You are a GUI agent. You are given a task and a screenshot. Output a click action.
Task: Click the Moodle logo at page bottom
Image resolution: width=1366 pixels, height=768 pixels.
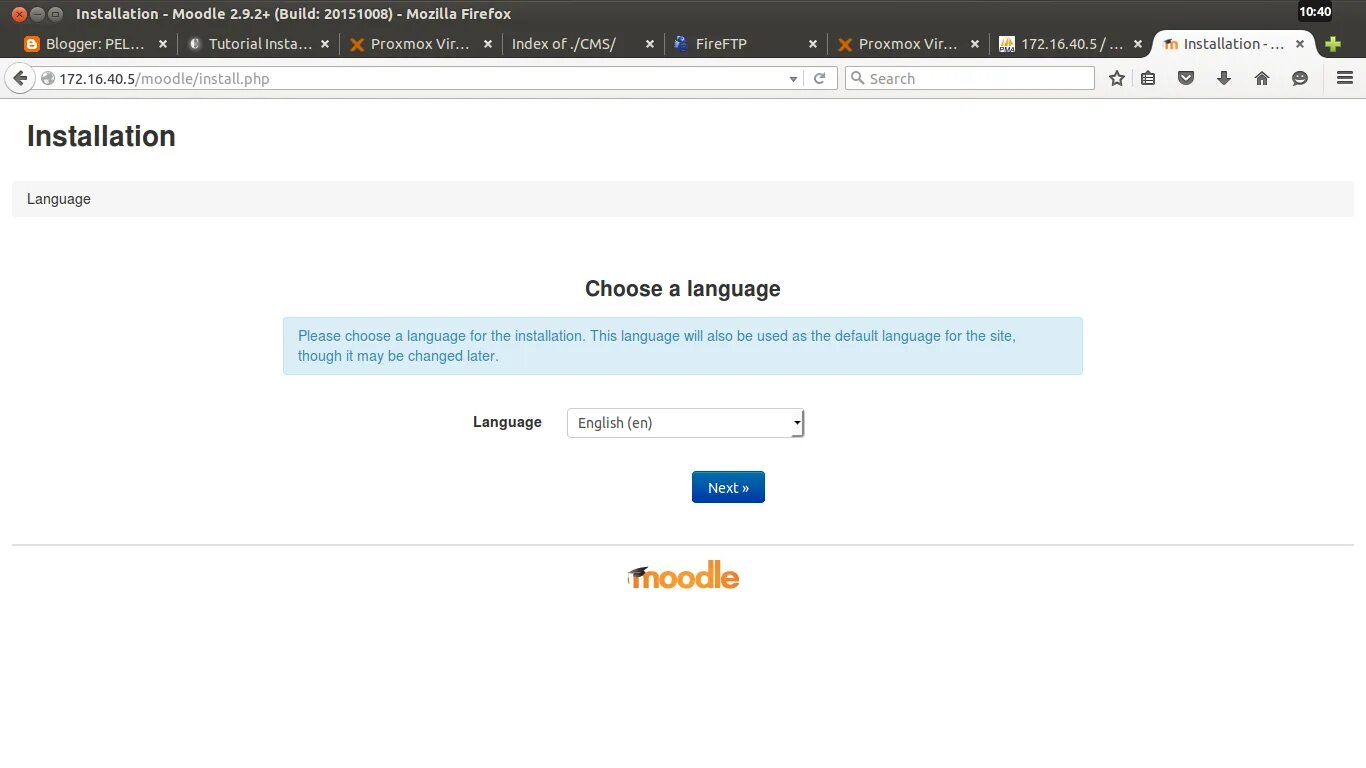pyautogui.click(x=684, y=575)
